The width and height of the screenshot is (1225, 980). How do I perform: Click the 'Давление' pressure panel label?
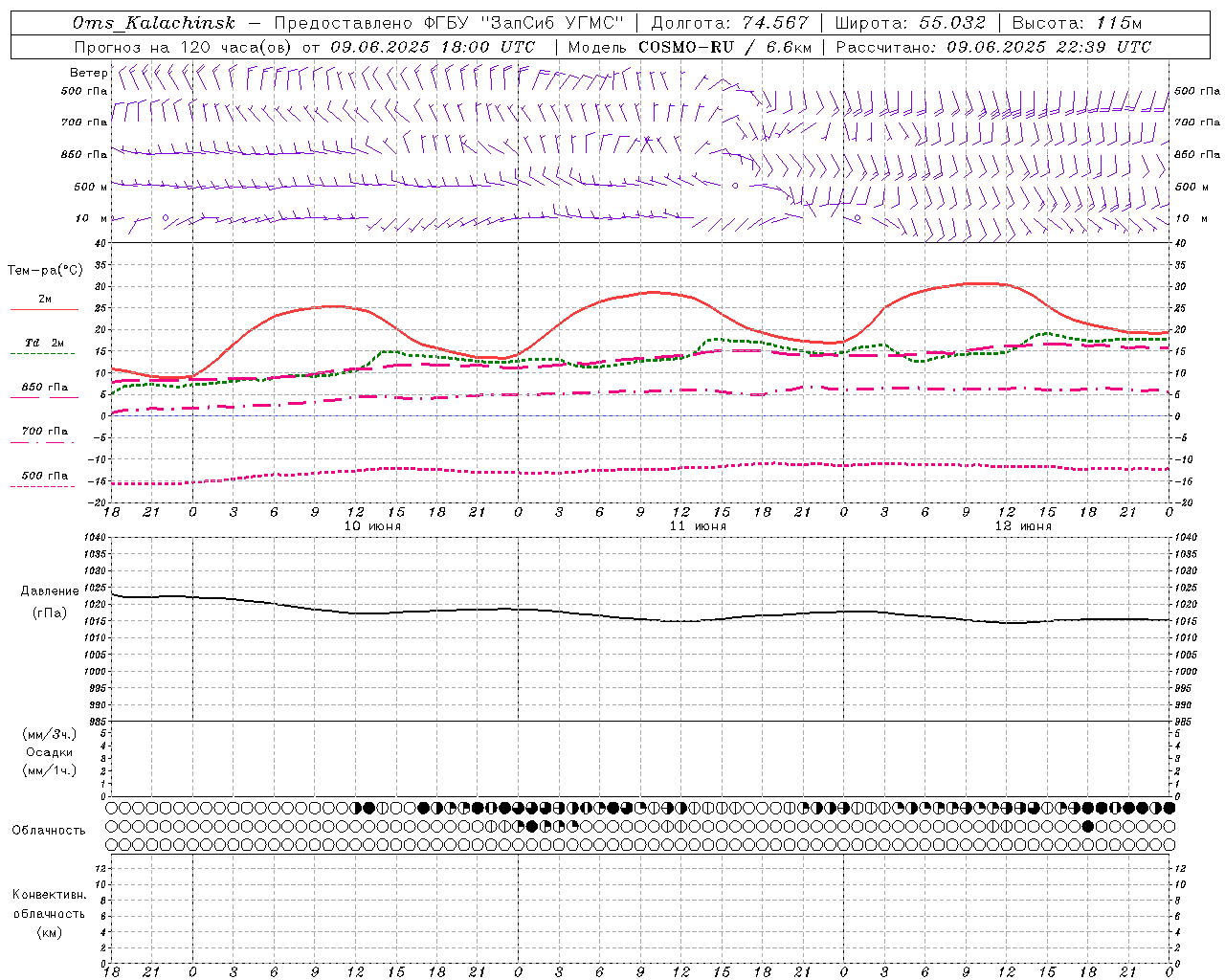pyautogui.click(x=50, y=591)
